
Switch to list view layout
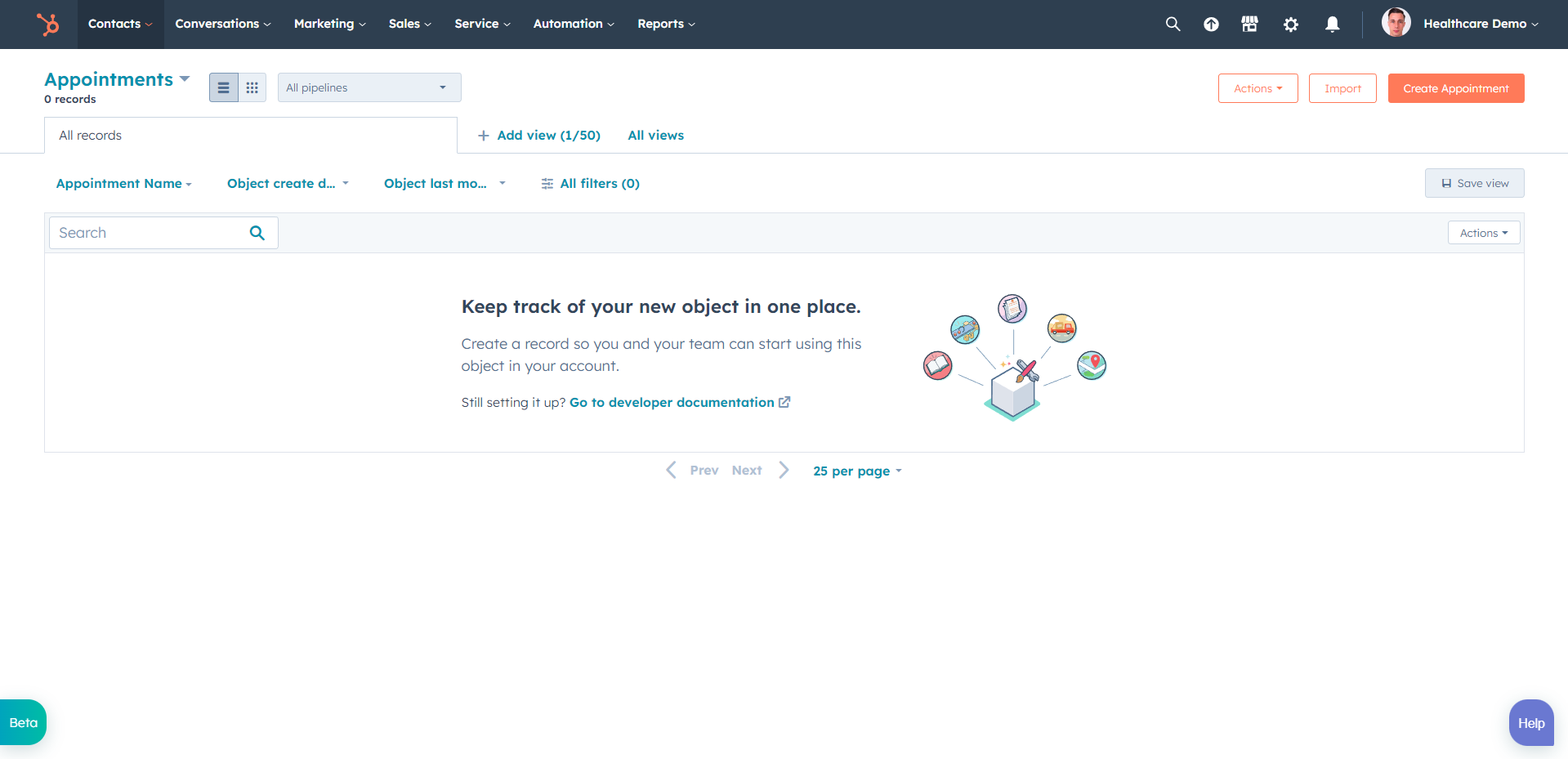click(x=223, y=87)
